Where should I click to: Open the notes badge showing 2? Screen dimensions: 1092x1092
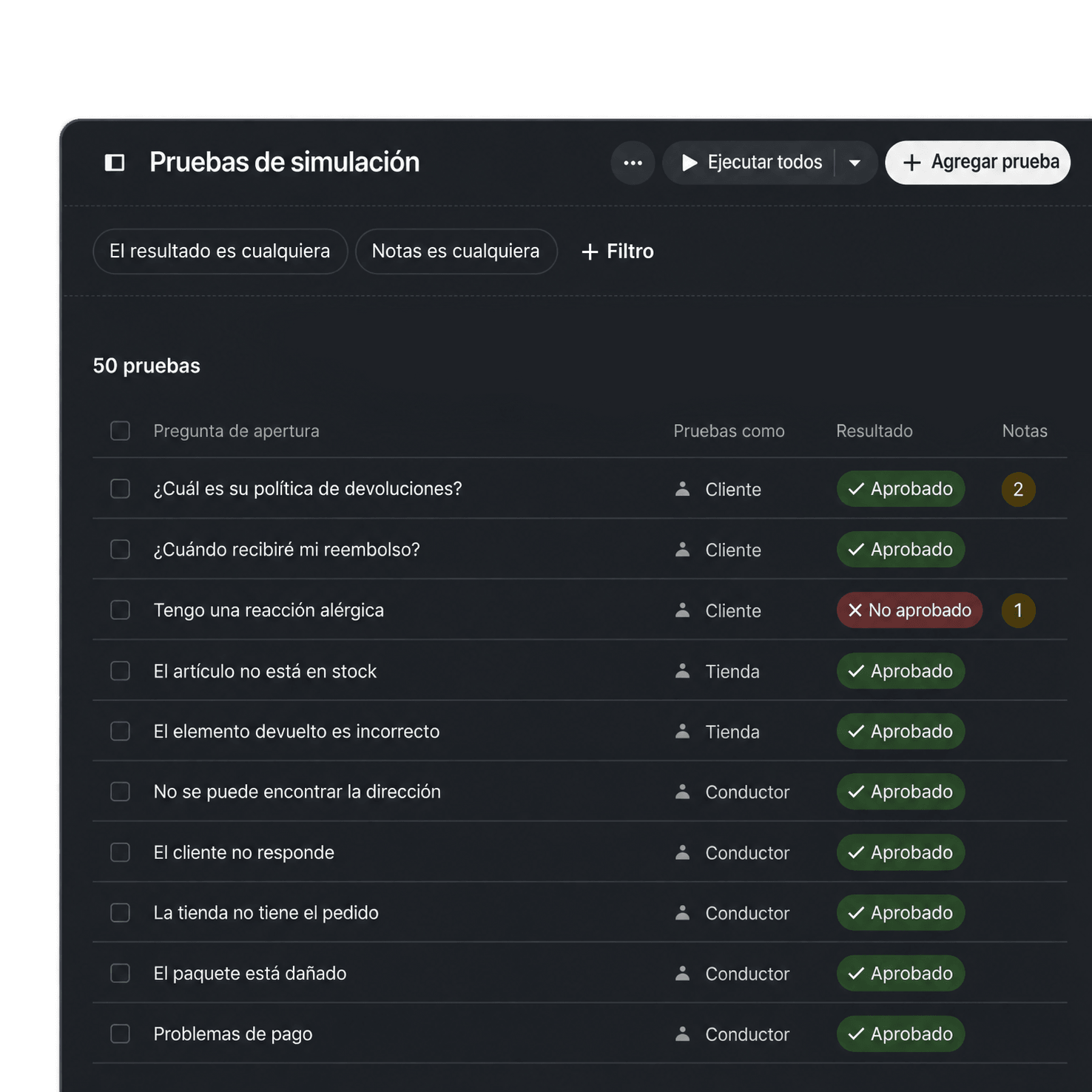(x=1018, y=489)
